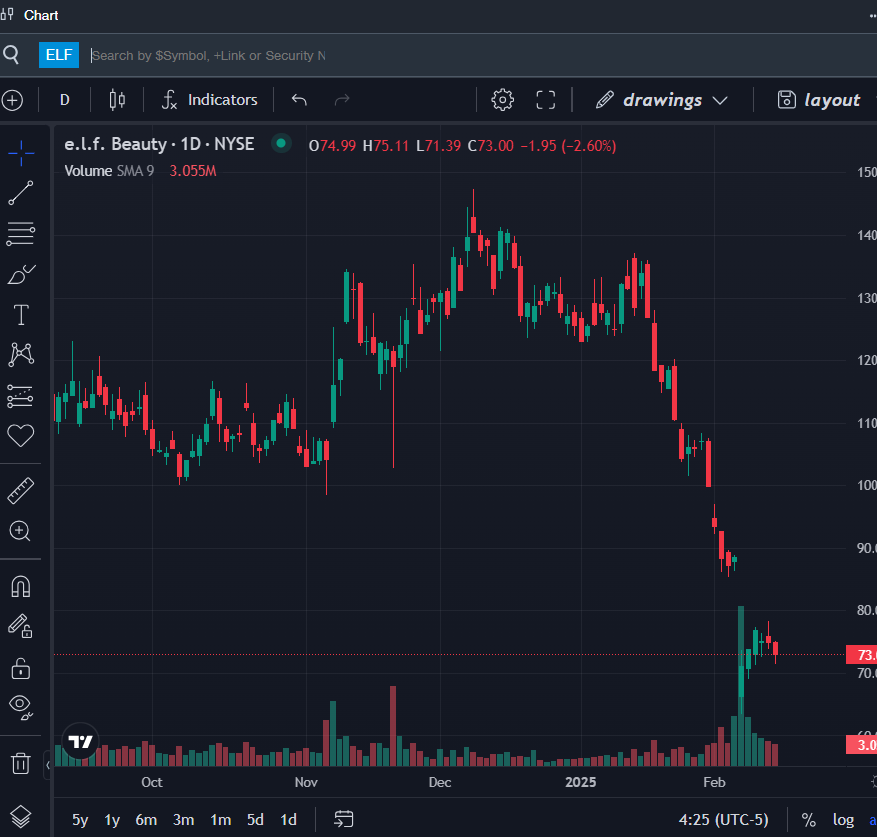The height and width of the screenshot is (837, 877).
Task: Click the 73.00 current price label
Action: [x=861, y=655]
